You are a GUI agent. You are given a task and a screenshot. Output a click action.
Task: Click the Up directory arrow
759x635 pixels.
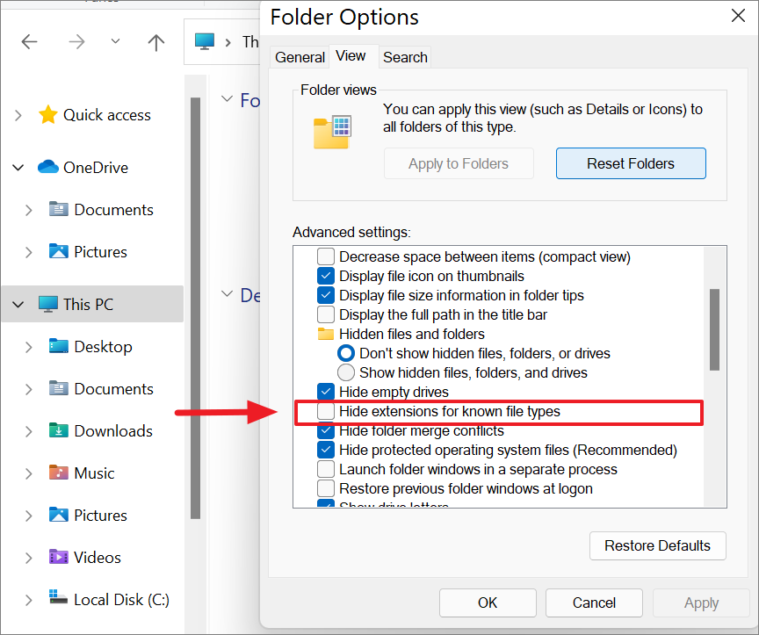point(156,43)
